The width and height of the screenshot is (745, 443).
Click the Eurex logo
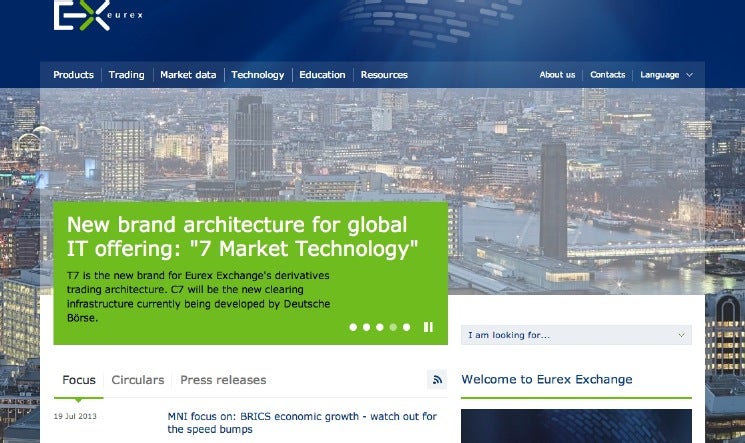[98, 15]
